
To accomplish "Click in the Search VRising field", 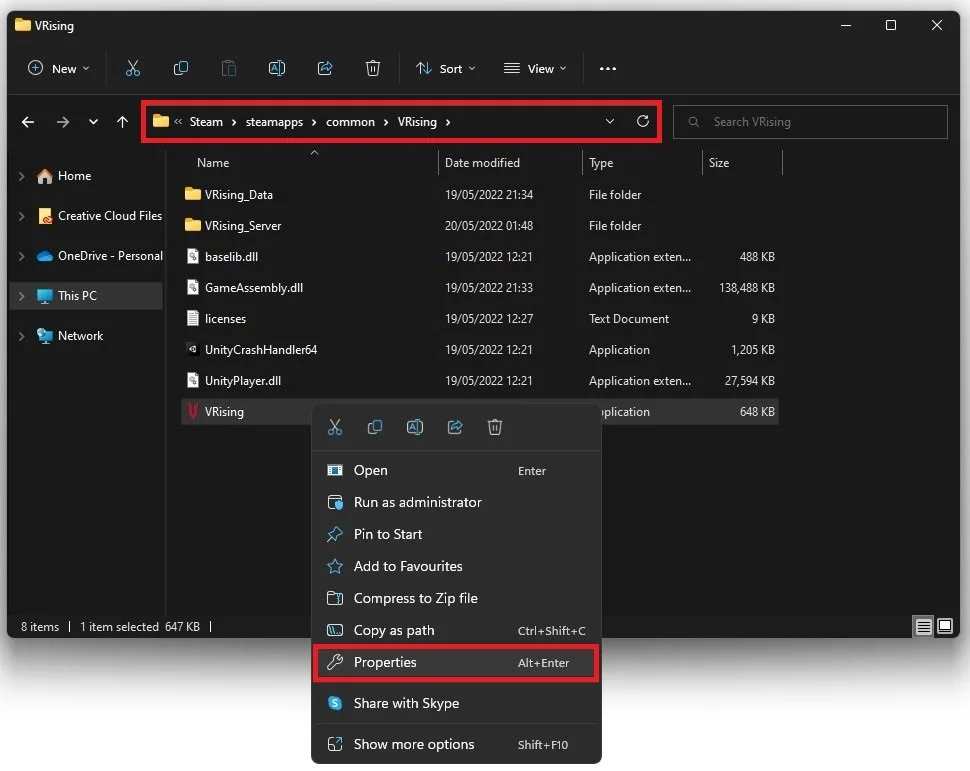I will (810, 122).
